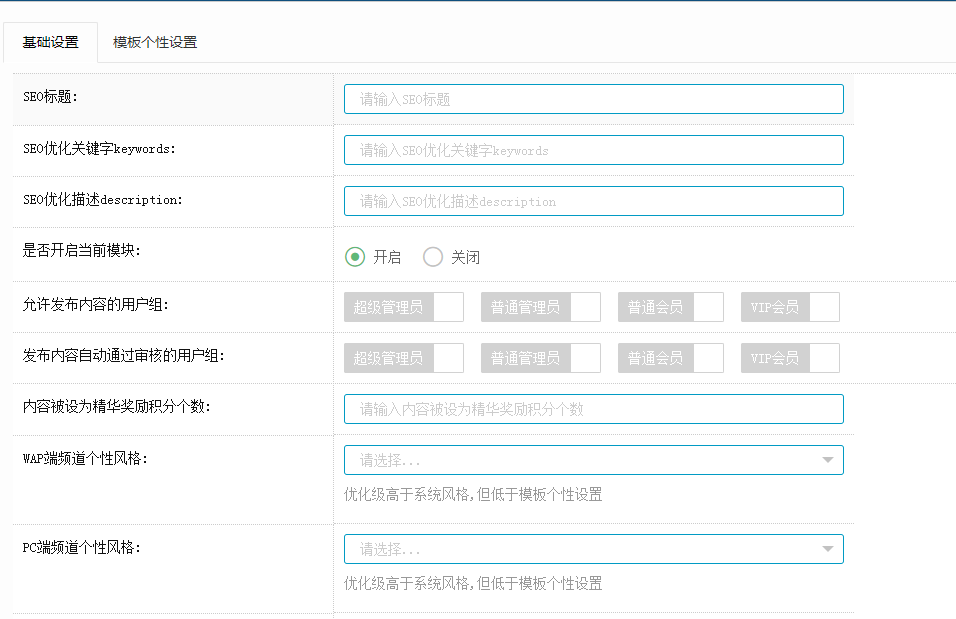Toggle 普通会员 in the 自动通过审核 row
Screen dimensions: 956x619
tap(671, 358)
